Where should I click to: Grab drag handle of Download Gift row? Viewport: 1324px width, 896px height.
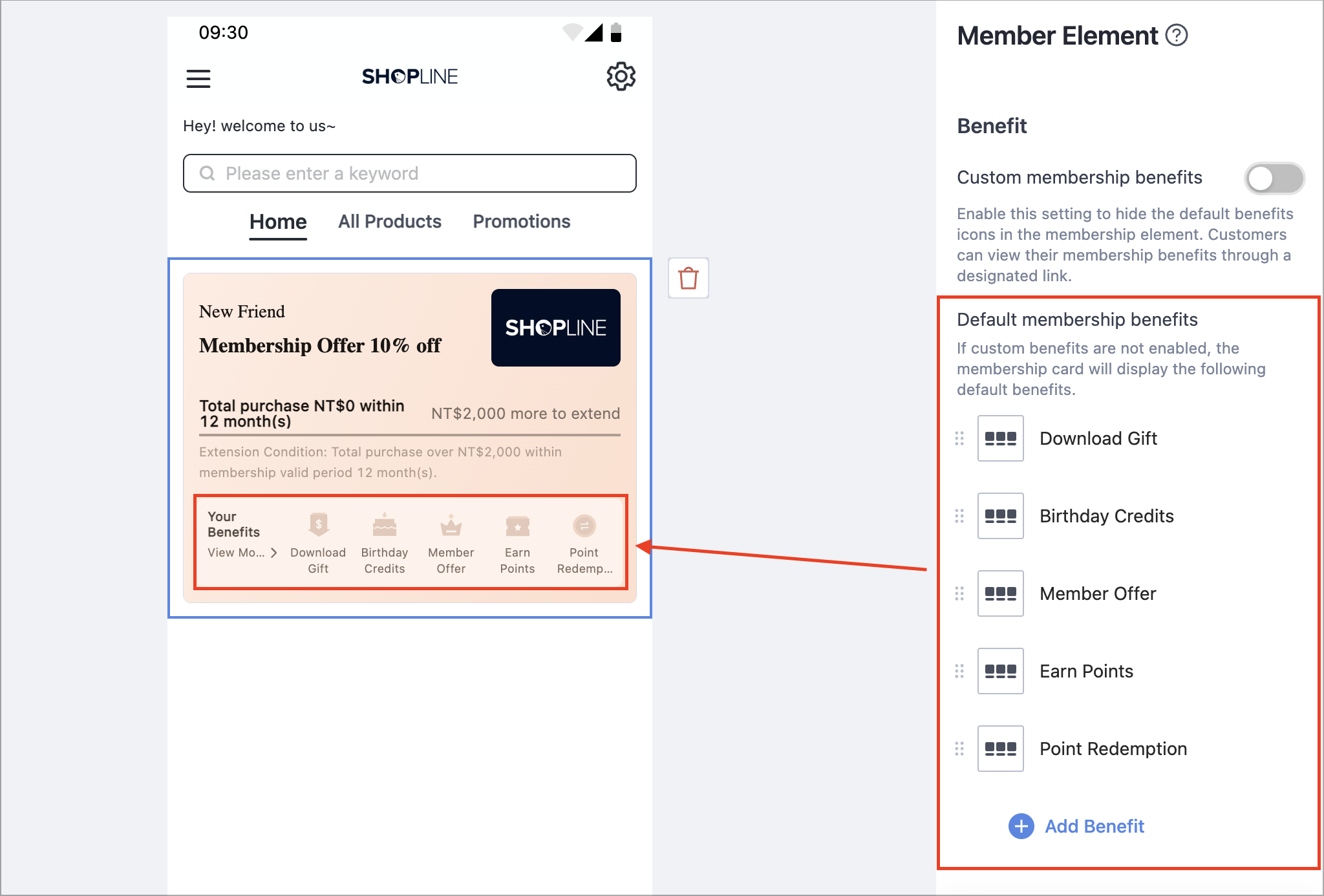click(959, 438)
